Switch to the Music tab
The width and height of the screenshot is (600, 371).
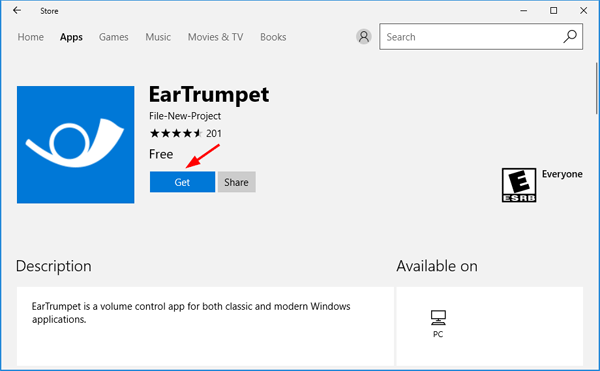point(158,37)
